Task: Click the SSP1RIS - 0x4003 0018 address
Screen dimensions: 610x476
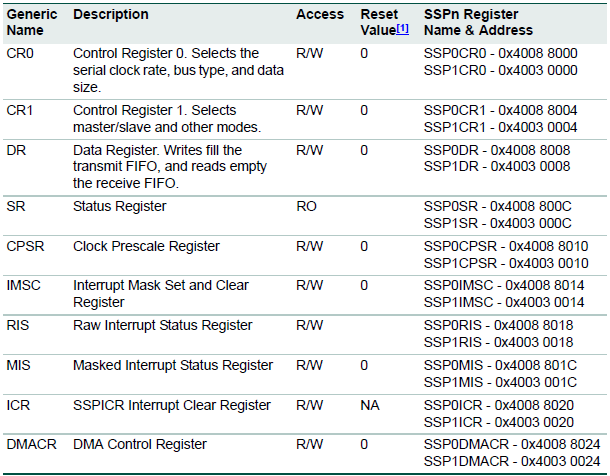Action: click(498, 342)
